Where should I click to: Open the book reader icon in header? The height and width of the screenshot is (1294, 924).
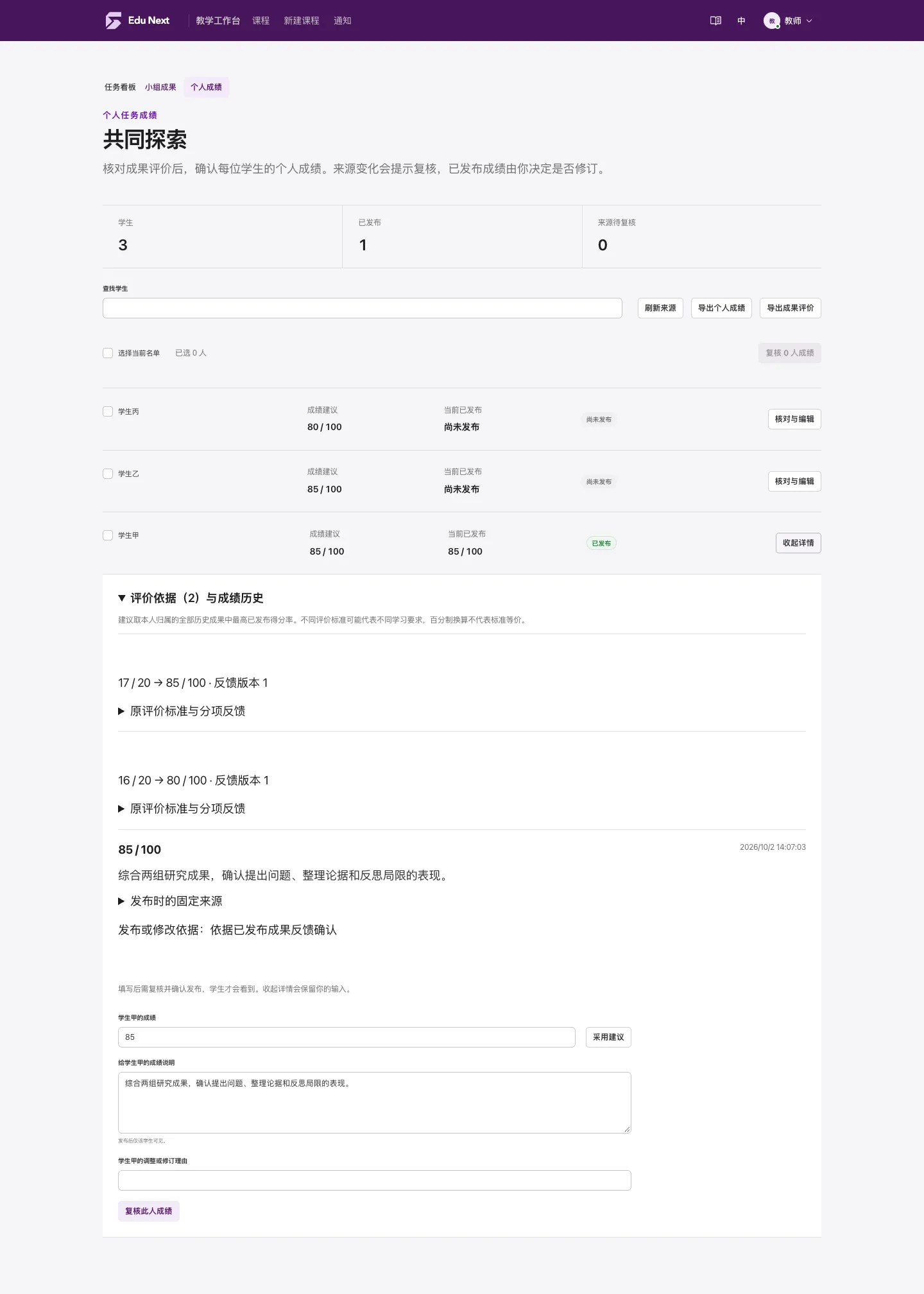click(715, 21)
